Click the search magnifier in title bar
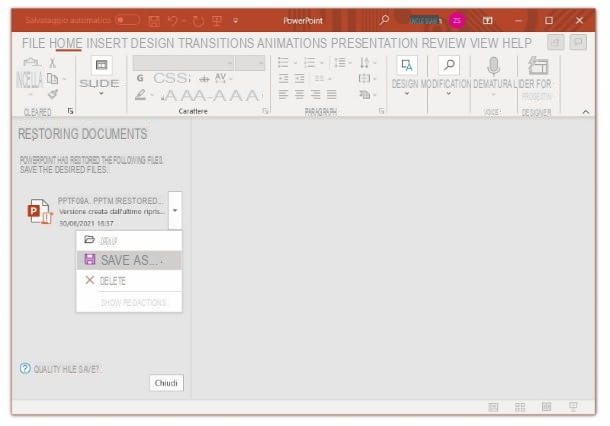 click(384, 20)
